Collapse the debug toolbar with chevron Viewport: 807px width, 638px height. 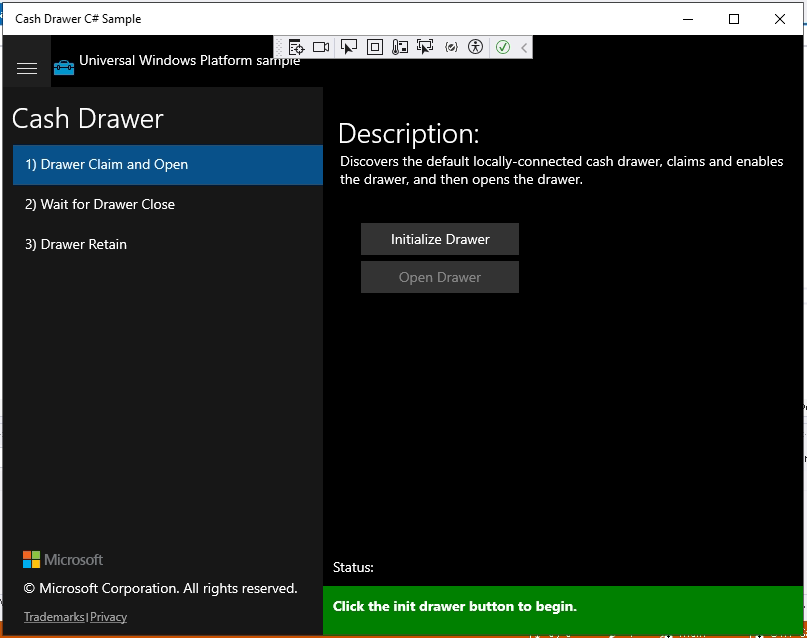524,48
